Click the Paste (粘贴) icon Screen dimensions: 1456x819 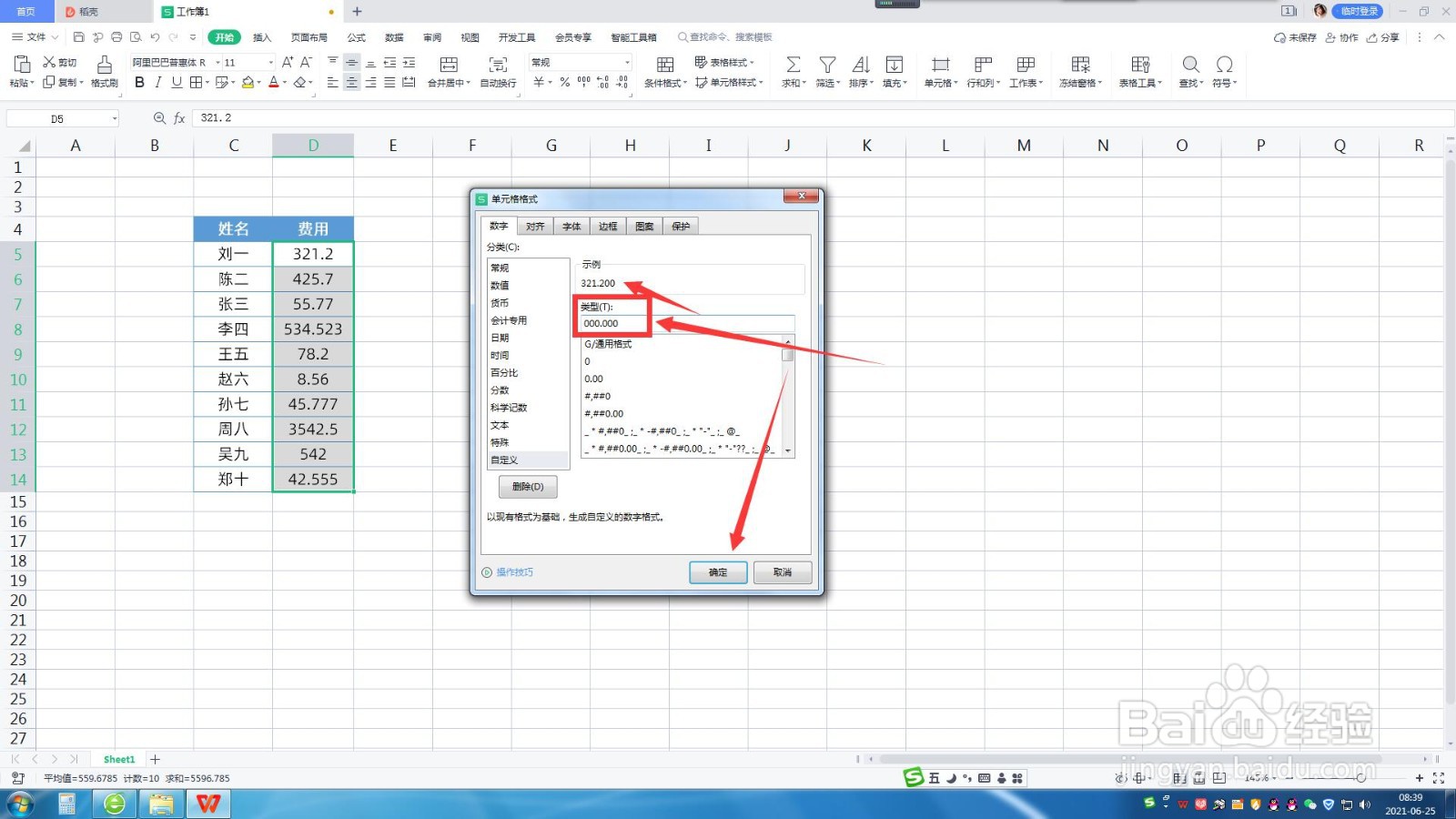[20, 64]
